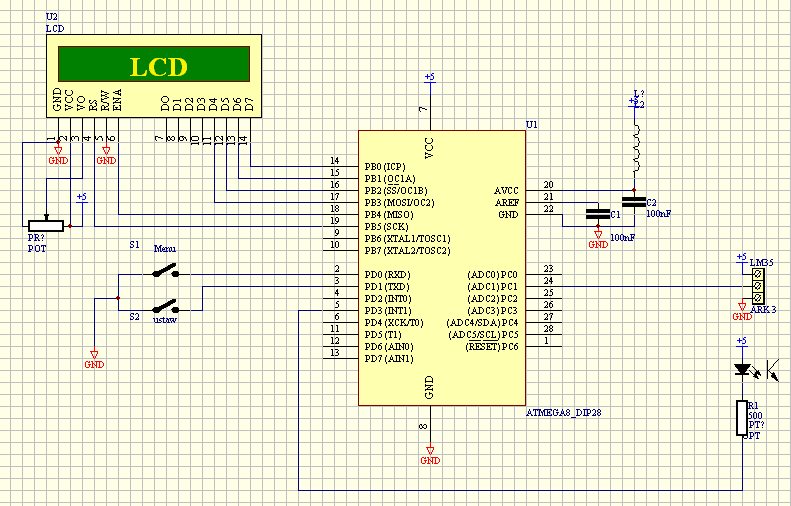Click the ENA pin label on LCD
Viewport: 791px width, 506px height.
[117, 100]
